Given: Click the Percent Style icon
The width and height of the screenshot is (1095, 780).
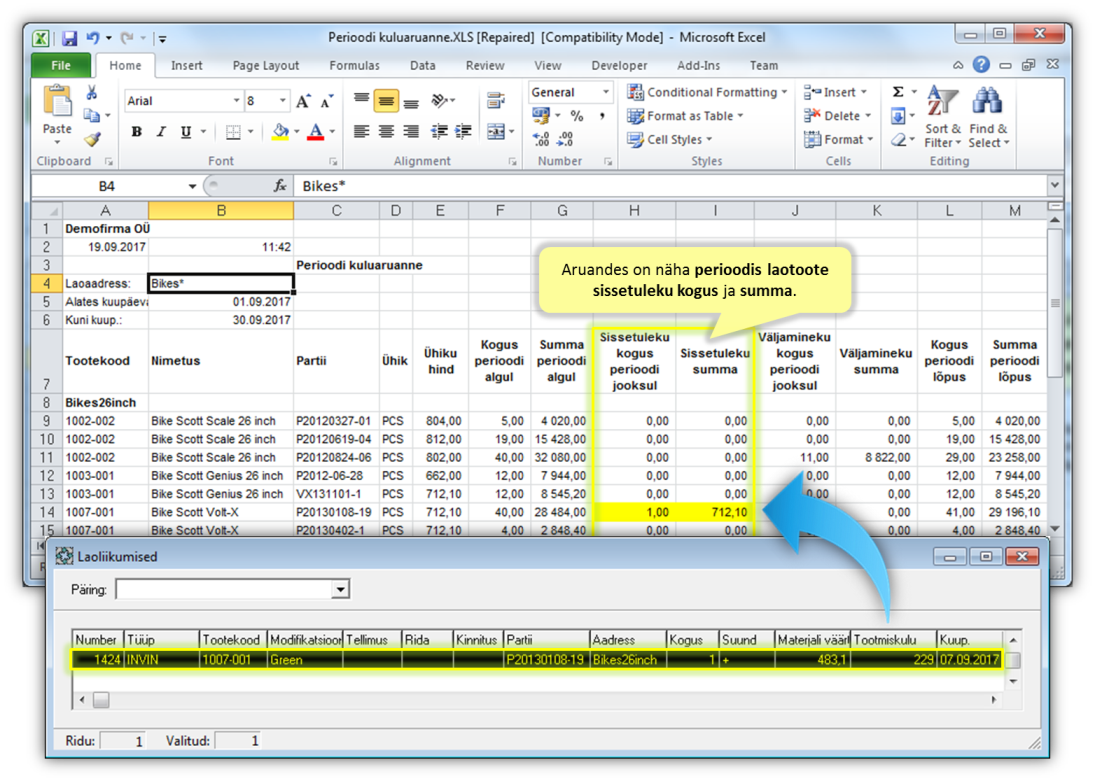Looking at the screenshot, I should coord(577,116).
